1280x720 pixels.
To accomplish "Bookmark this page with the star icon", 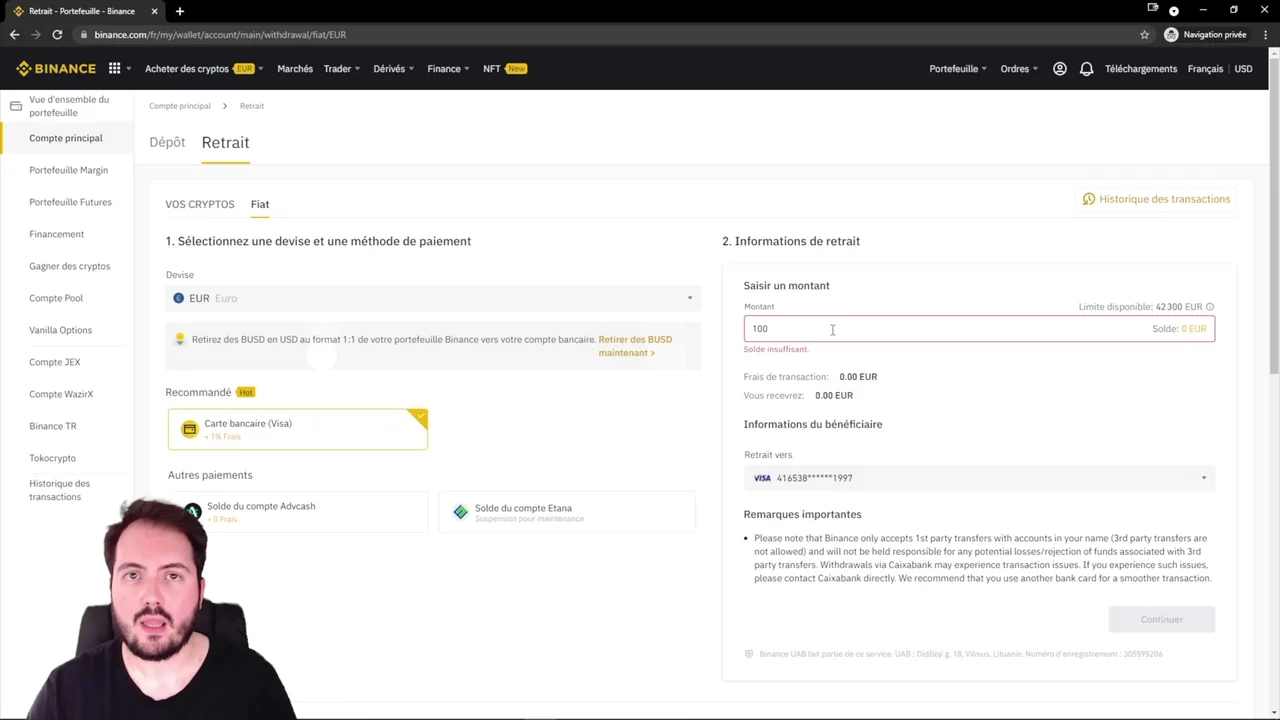I will point(1145,34).
